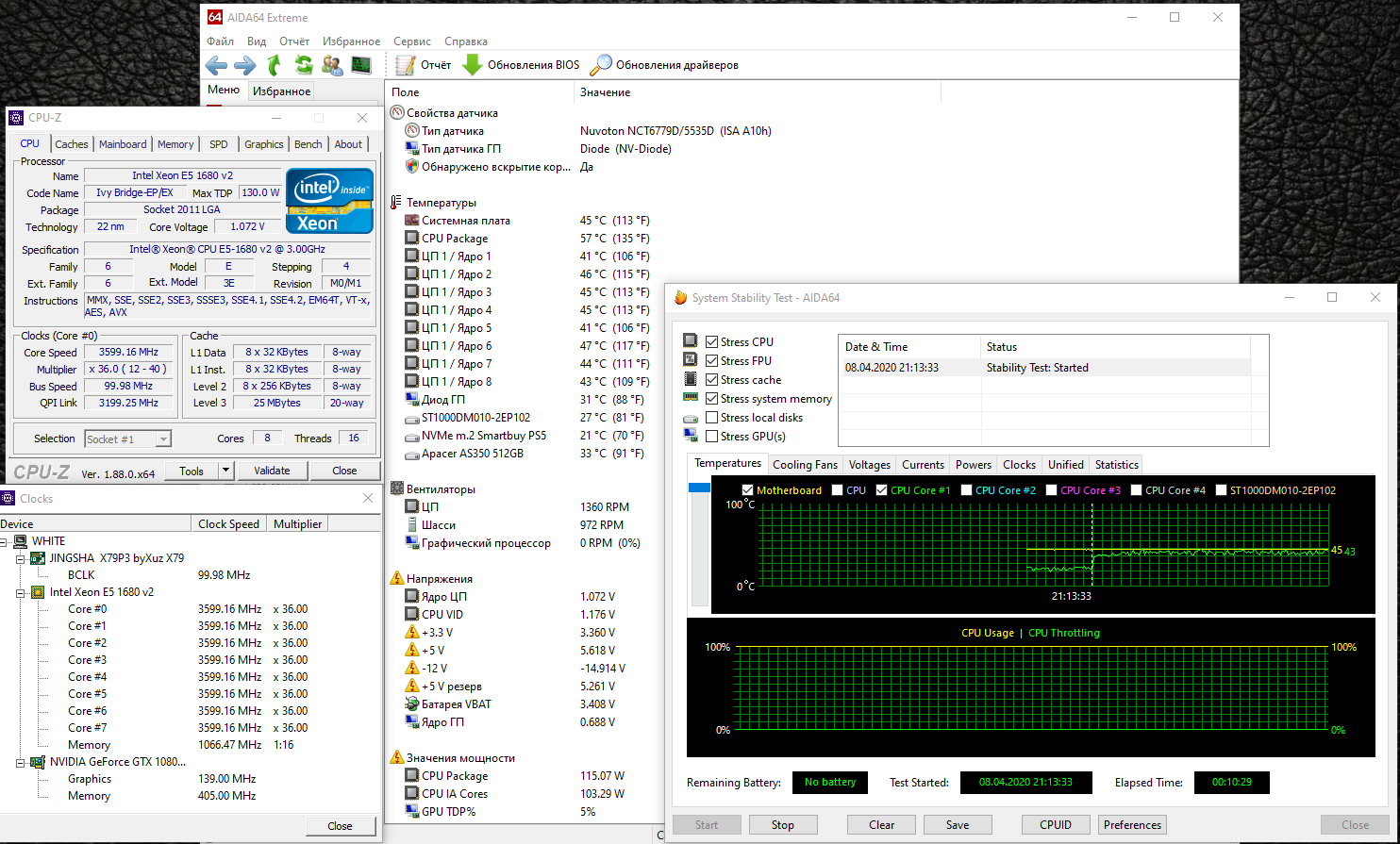Click the icon left of Stress cache

(x=691, y=379)
